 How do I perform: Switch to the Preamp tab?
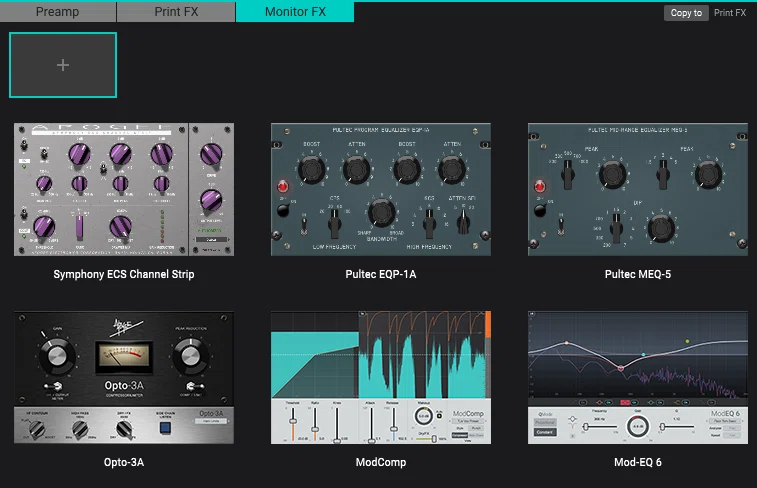click(x=58, y=12)
